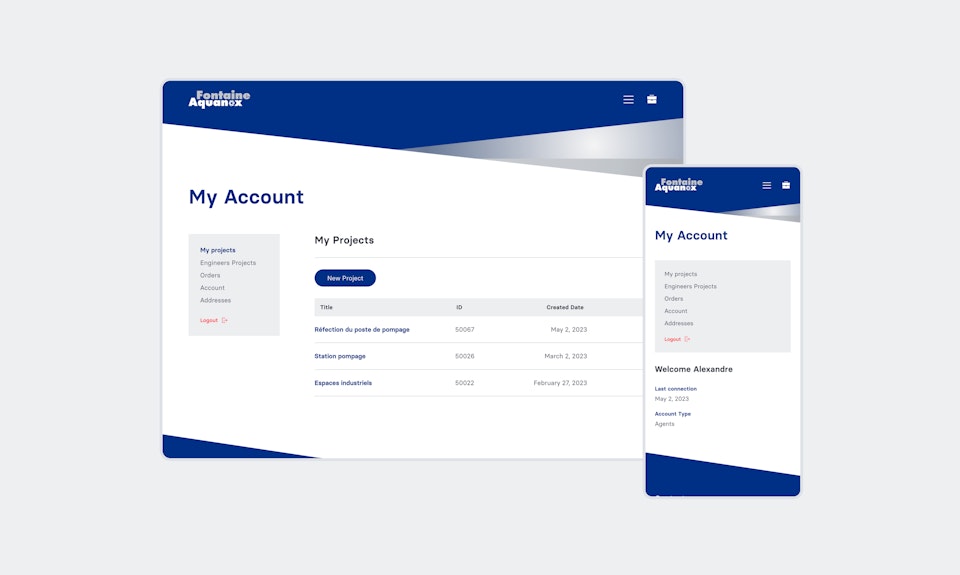Image resolution: width=960 pixels, height=575 pixels.
Task: Go to Orders in the desktop sidebar
Action: pos(210,275)
